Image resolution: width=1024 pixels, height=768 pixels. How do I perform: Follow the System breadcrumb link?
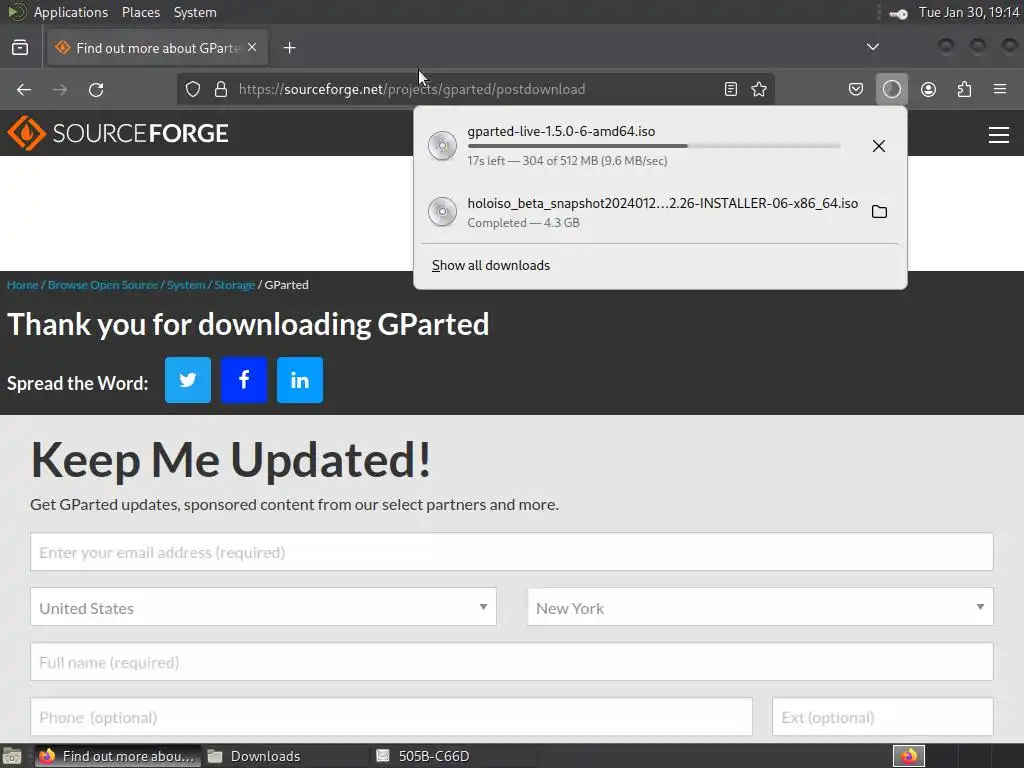185,285
